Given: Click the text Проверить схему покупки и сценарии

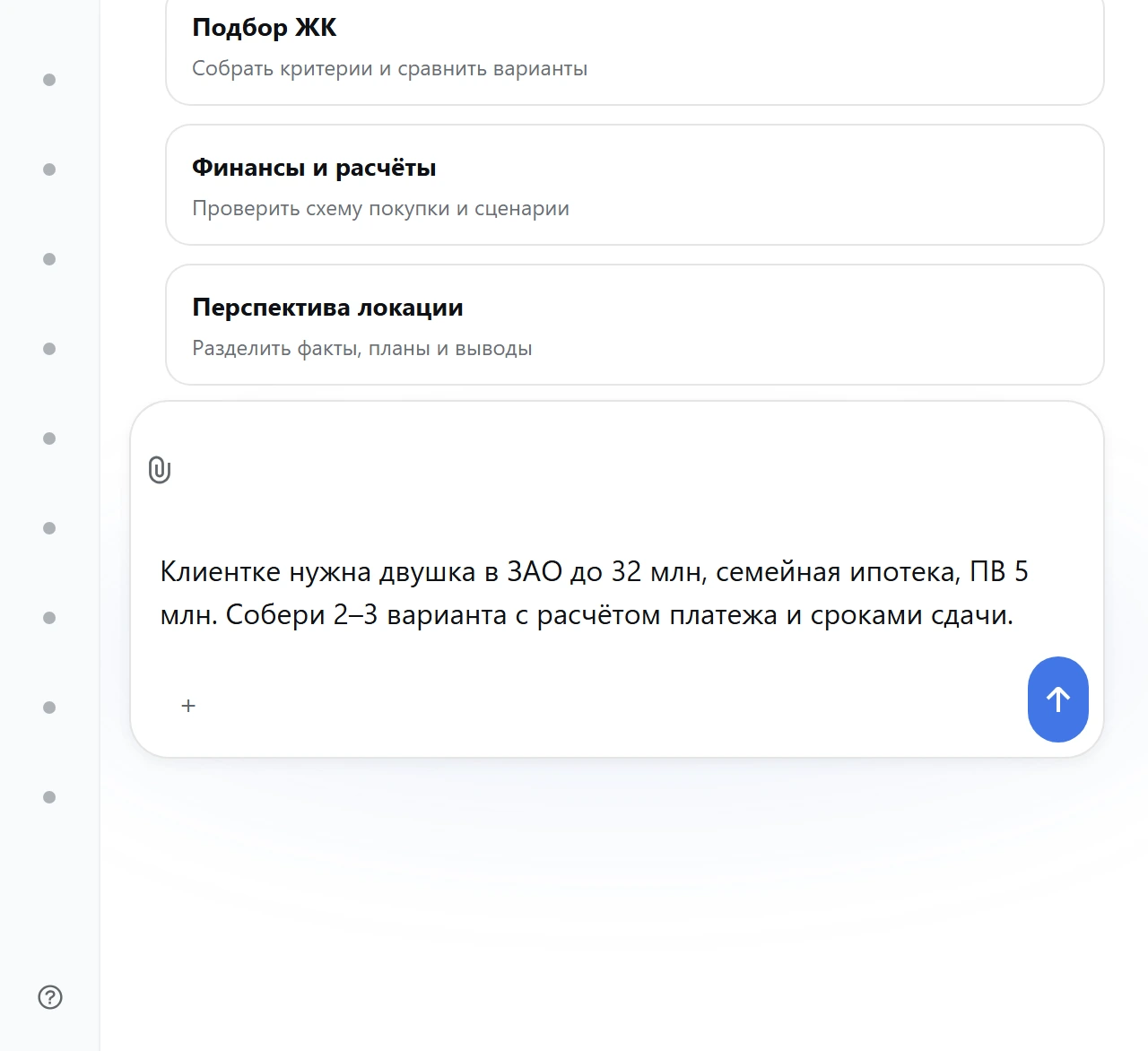Looking at the screenshot, I should pos(381,209).
